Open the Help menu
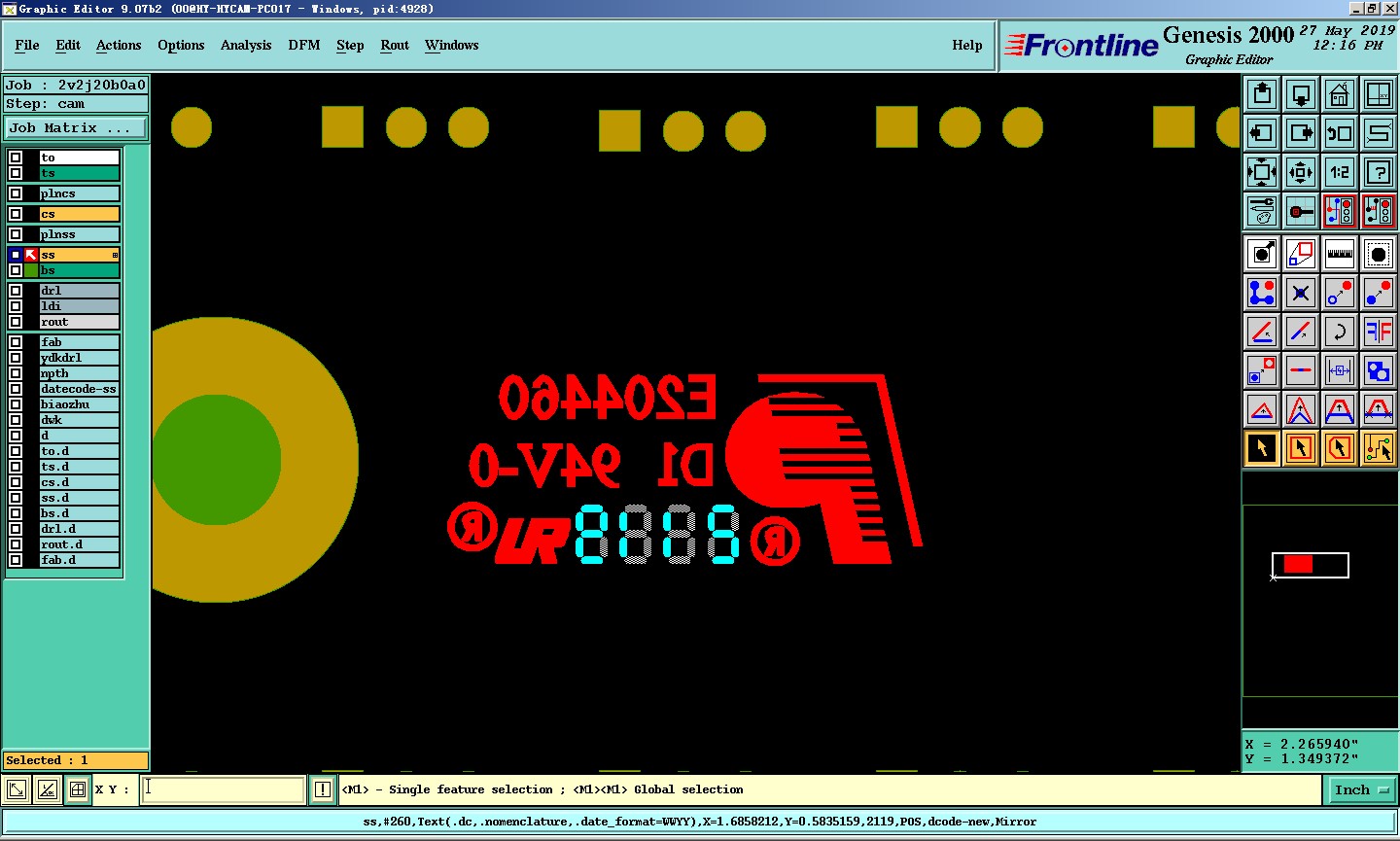 point(967,46)
